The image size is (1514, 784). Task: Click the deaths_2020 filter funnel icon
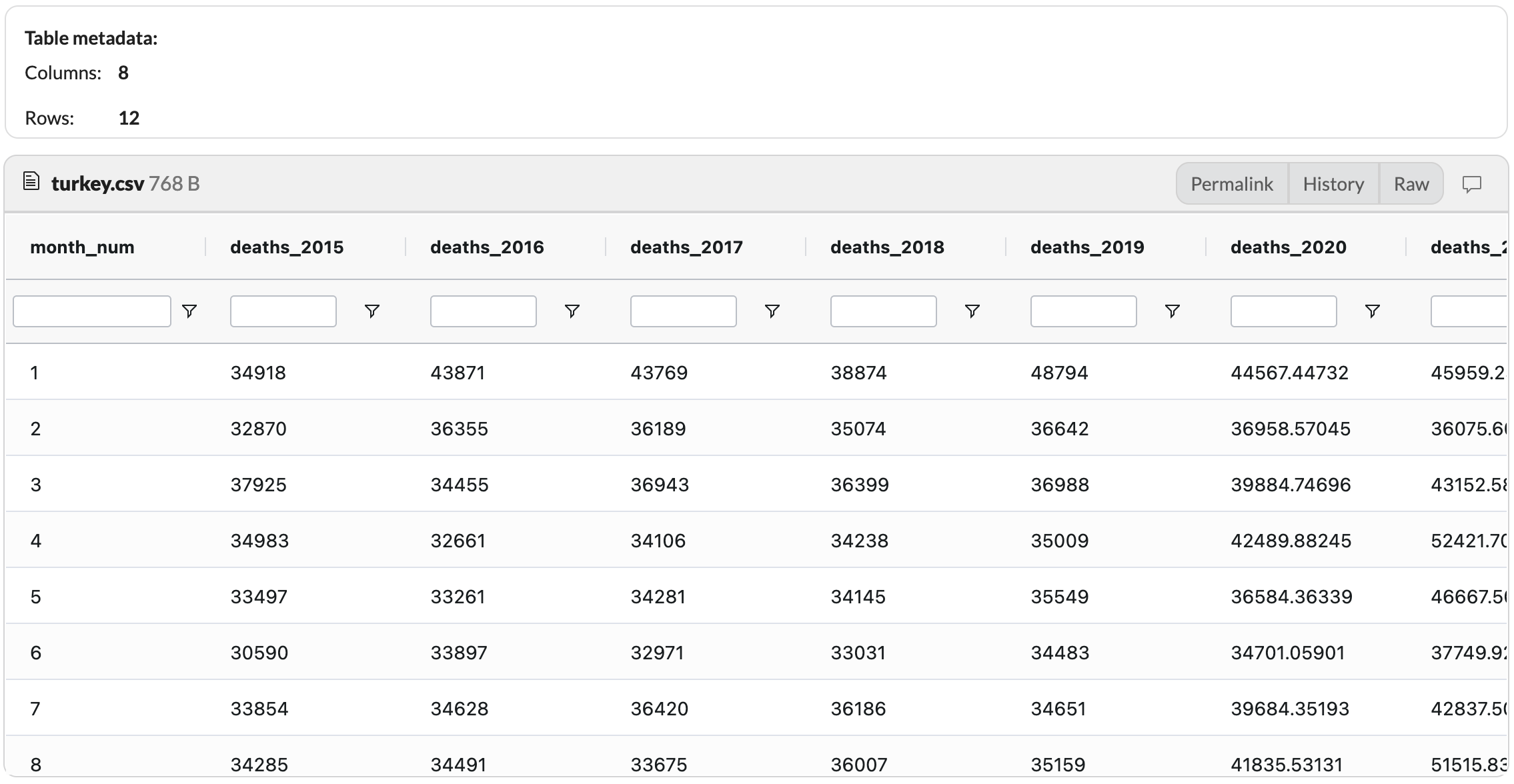click(1373, 311)
